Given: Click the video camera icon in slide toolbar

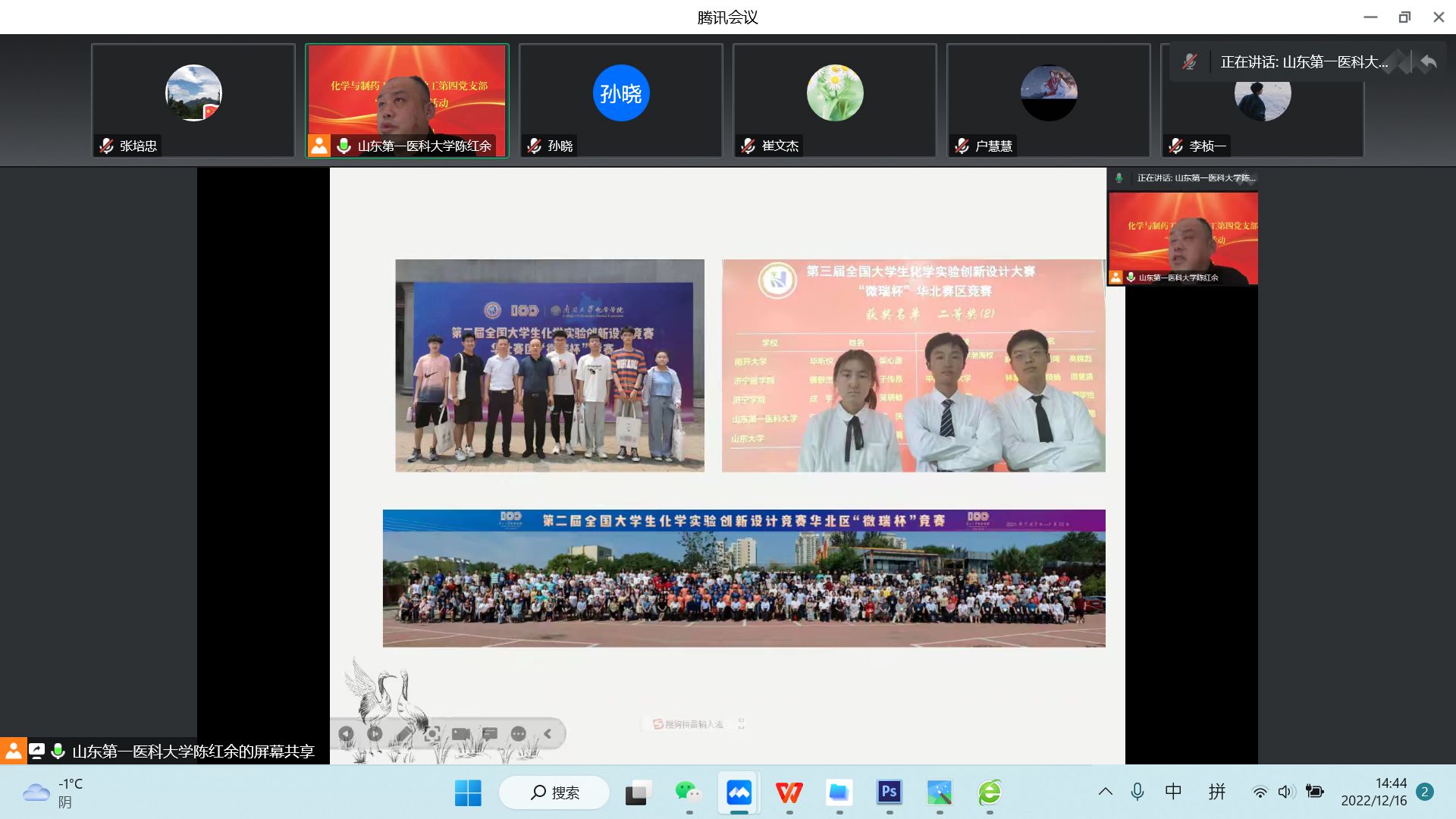Looking at the screenshot, I should (x=461, y=733).
